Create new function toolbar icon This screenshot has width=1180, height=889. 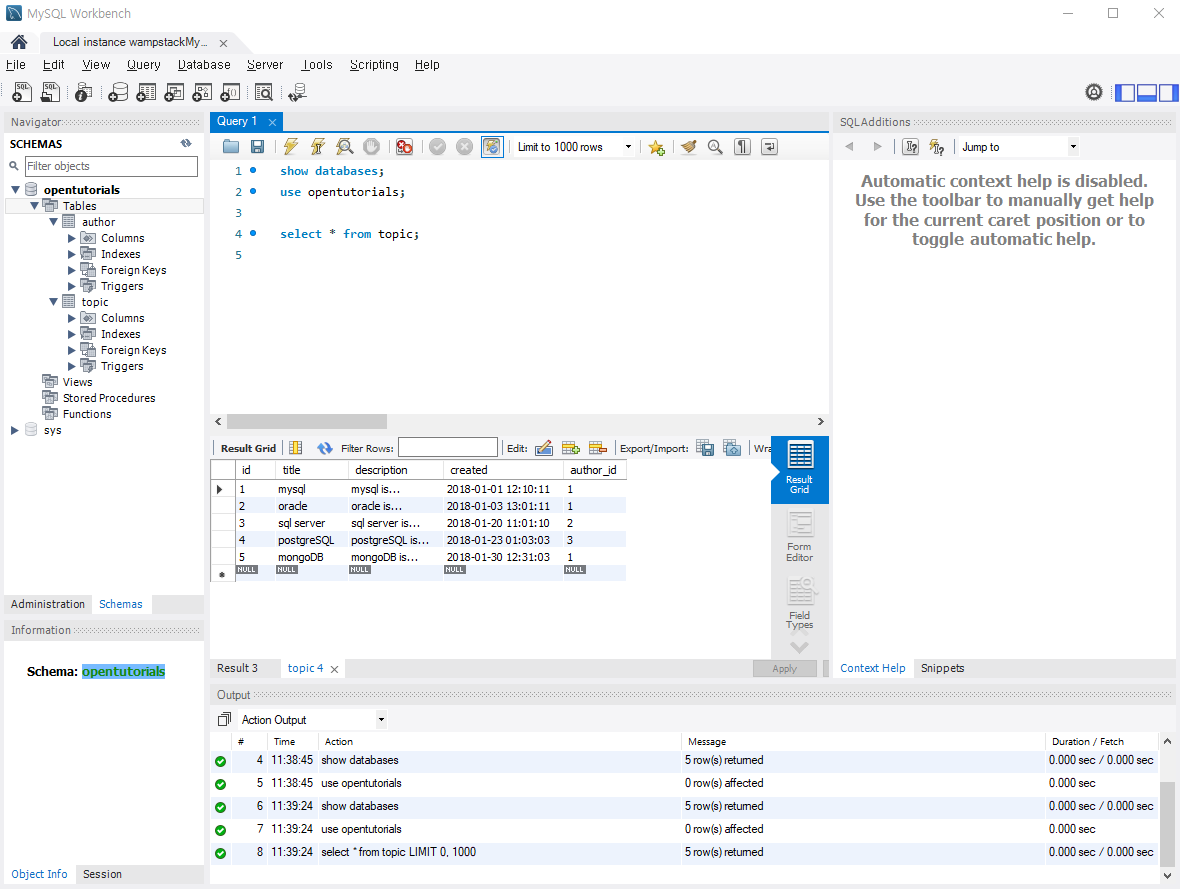pyautogui.click(x=230, y=92)
